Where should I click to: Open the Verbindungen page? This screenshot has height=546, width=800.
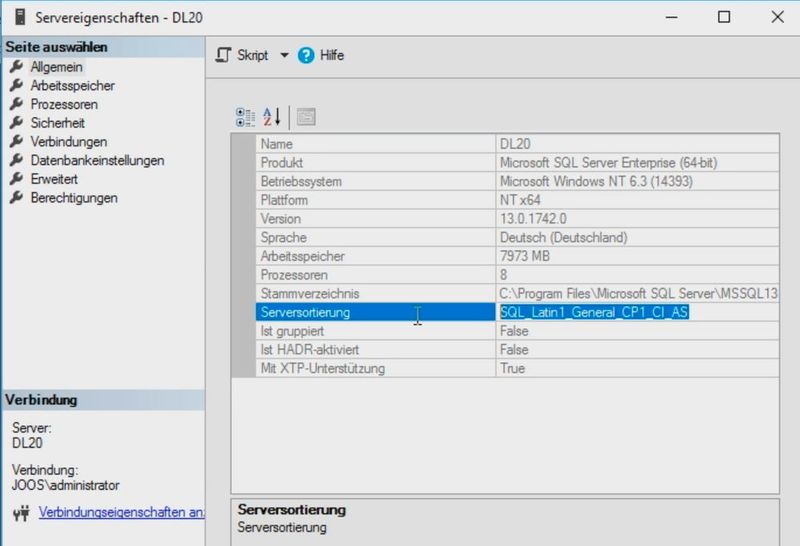[68, 142]
